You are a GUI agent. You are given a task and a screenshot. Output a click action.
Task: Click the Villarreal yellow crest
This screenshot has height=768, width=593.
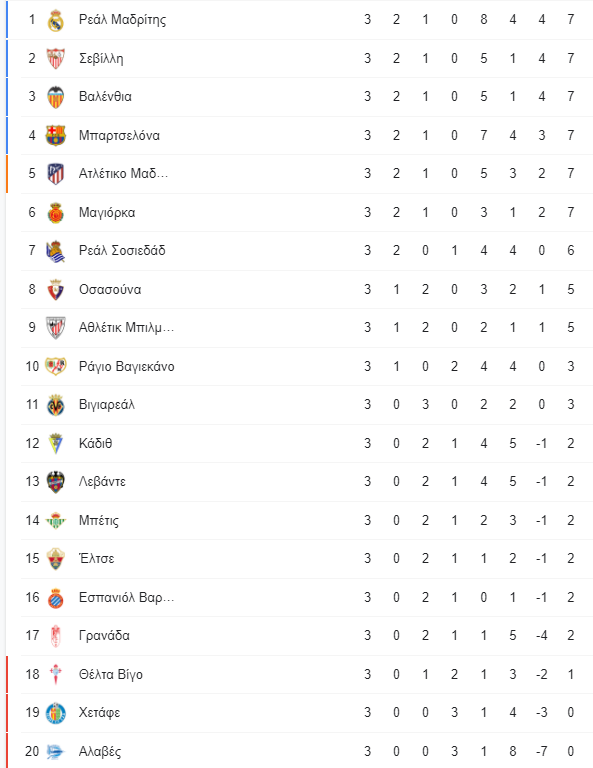(x=55, y=405)
